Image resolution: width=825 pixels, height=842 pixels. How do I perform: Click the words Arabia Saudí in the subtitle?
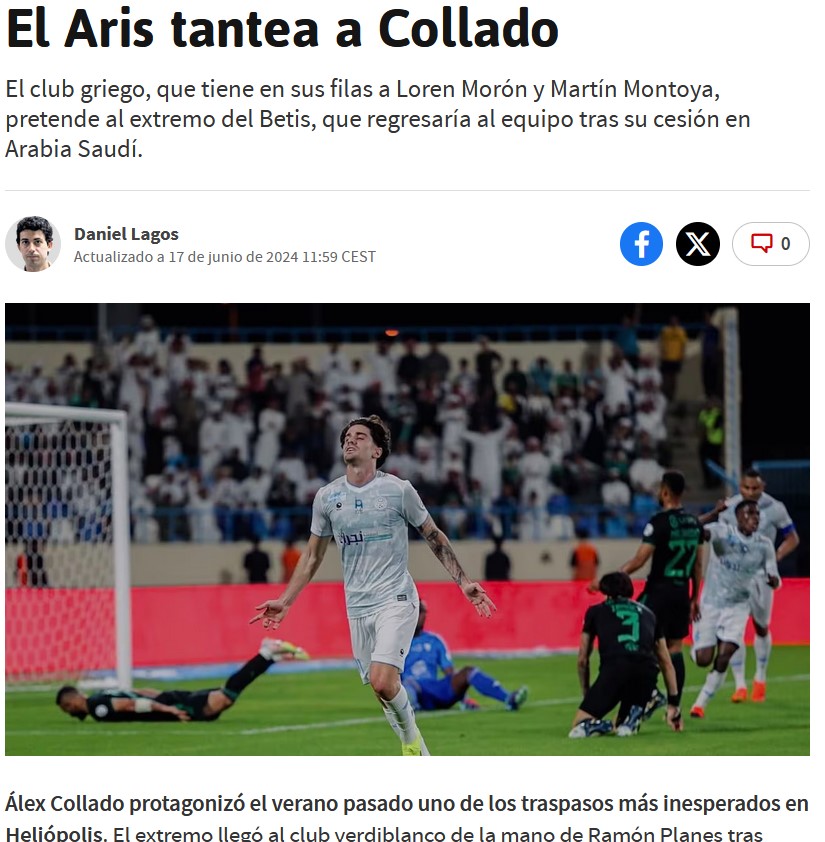74,149
